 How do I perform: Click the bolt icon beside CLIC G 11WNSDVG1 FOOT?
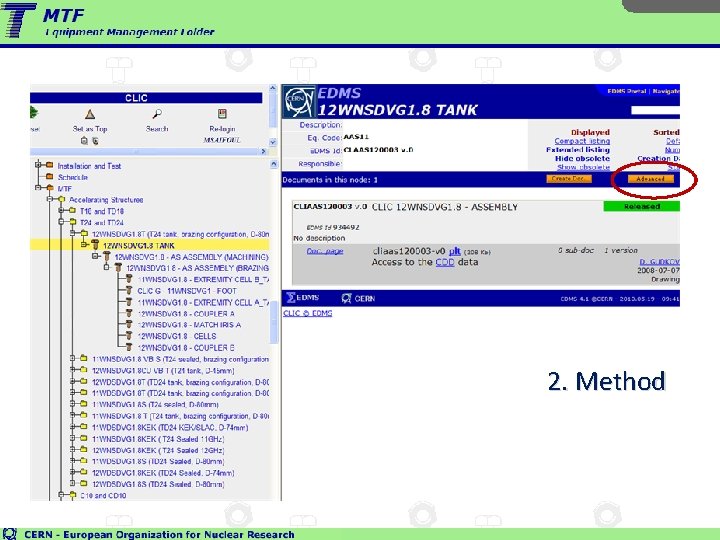tap(129, 290)
